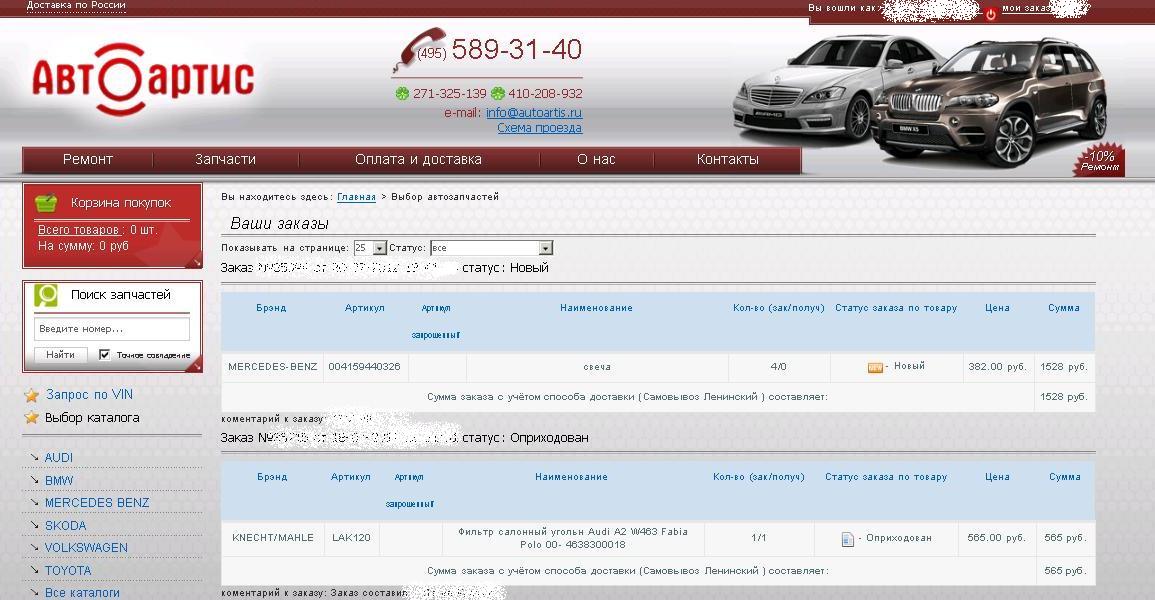Select the TOYOTA catalog
The height and width of the screenshot is (600, 1155).
point(68,571)
